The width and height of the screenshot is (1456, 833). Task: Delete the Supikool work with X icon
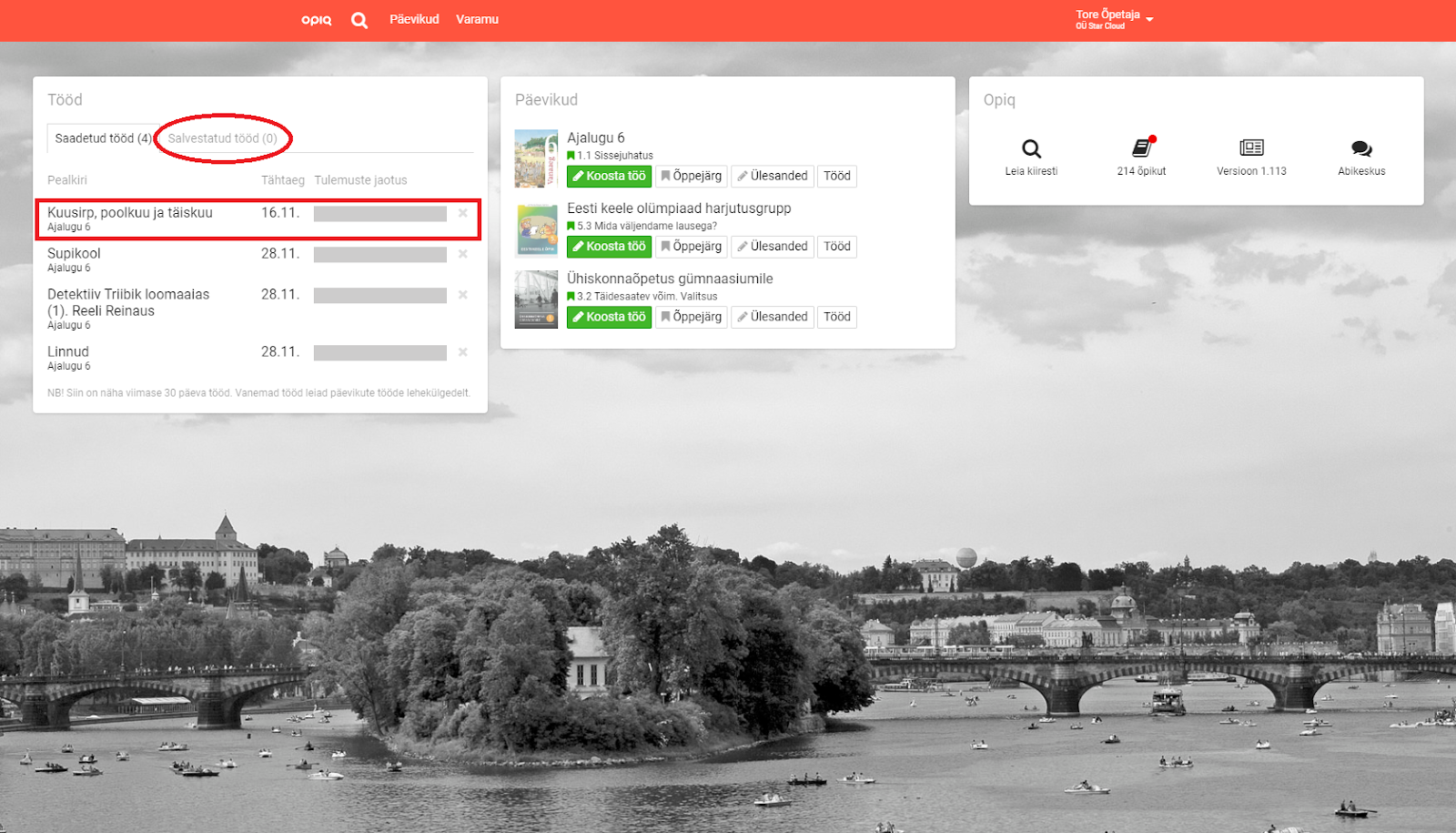(x=463, y=254)
